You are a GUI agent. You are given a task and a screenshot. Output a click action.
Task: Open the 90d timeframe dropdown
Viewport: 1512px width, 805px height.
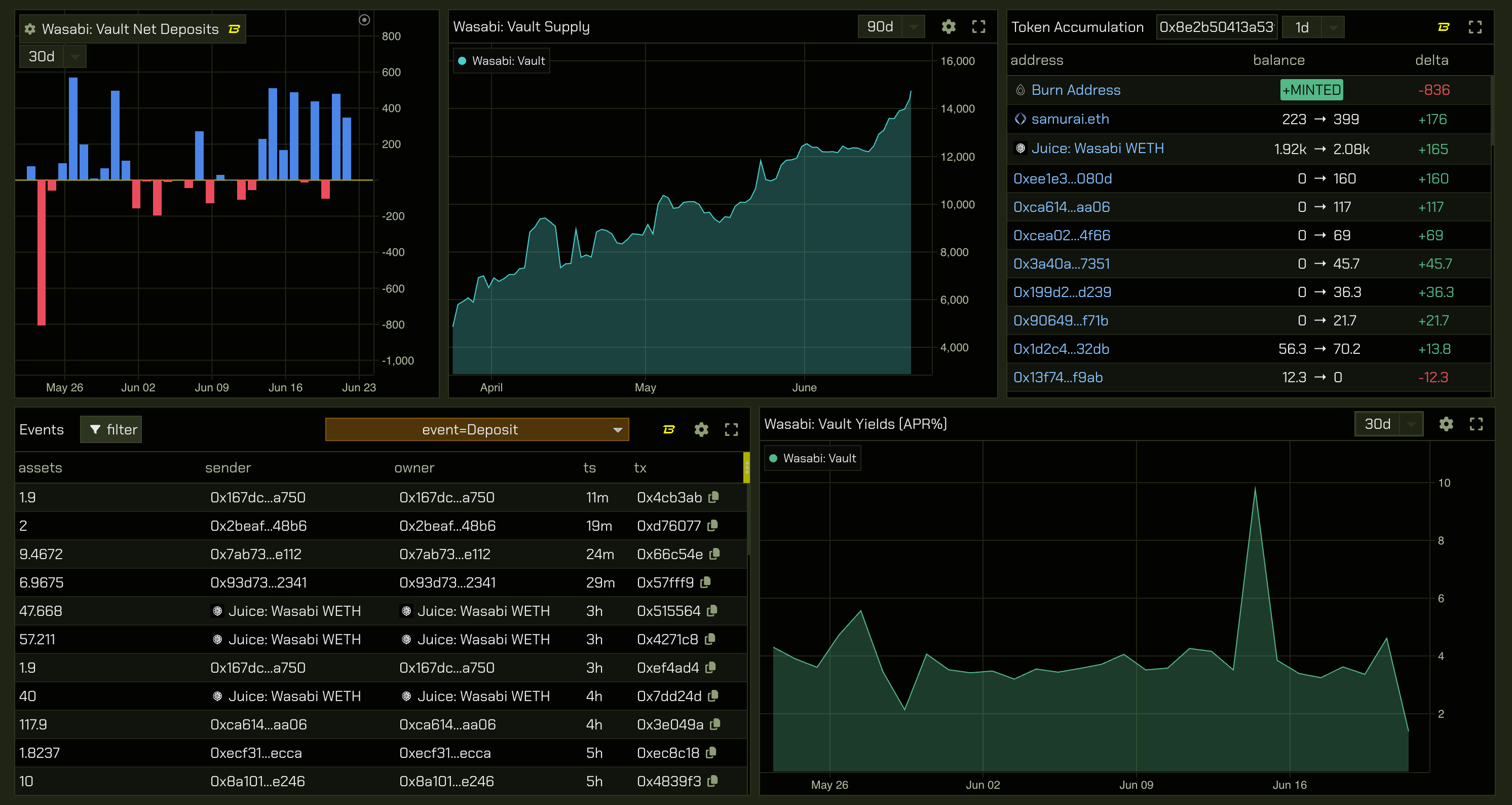tap(890, 27)
